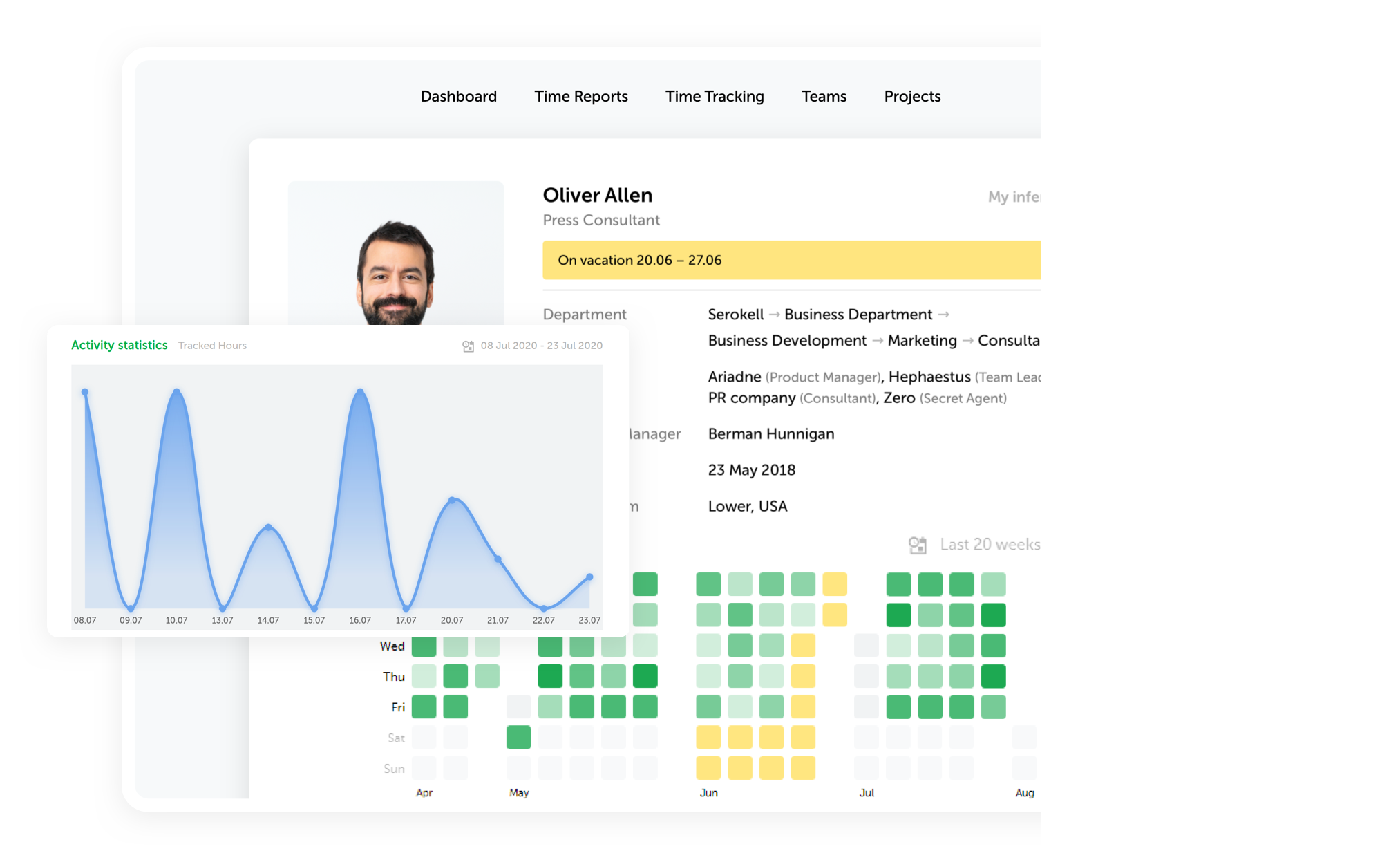Click the Activity statistics heading
The width and height of the screenshot is (1400, 860).
[119, 345]
